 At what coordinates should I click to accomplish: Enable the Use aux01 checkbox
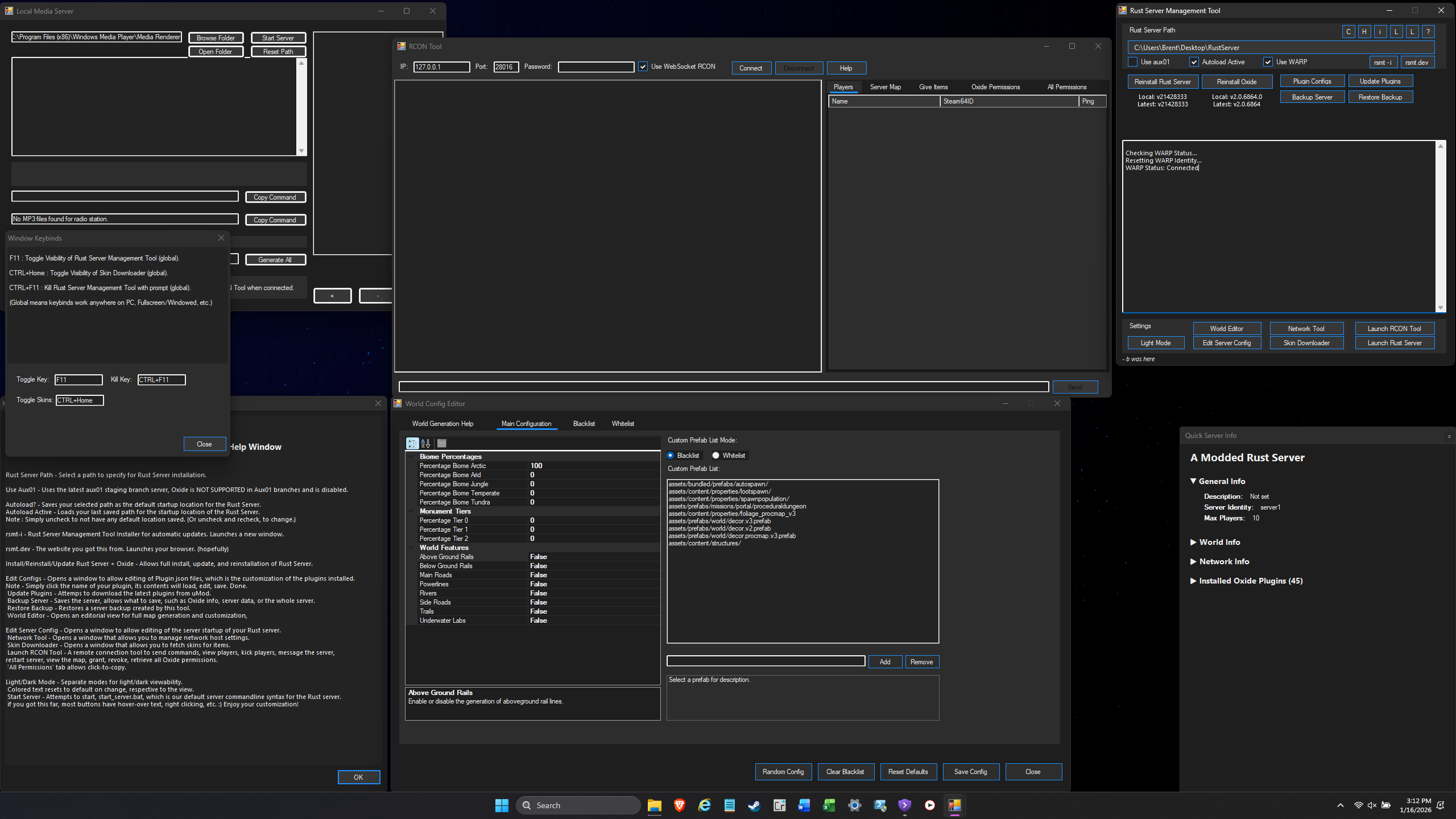point(1133,61)
